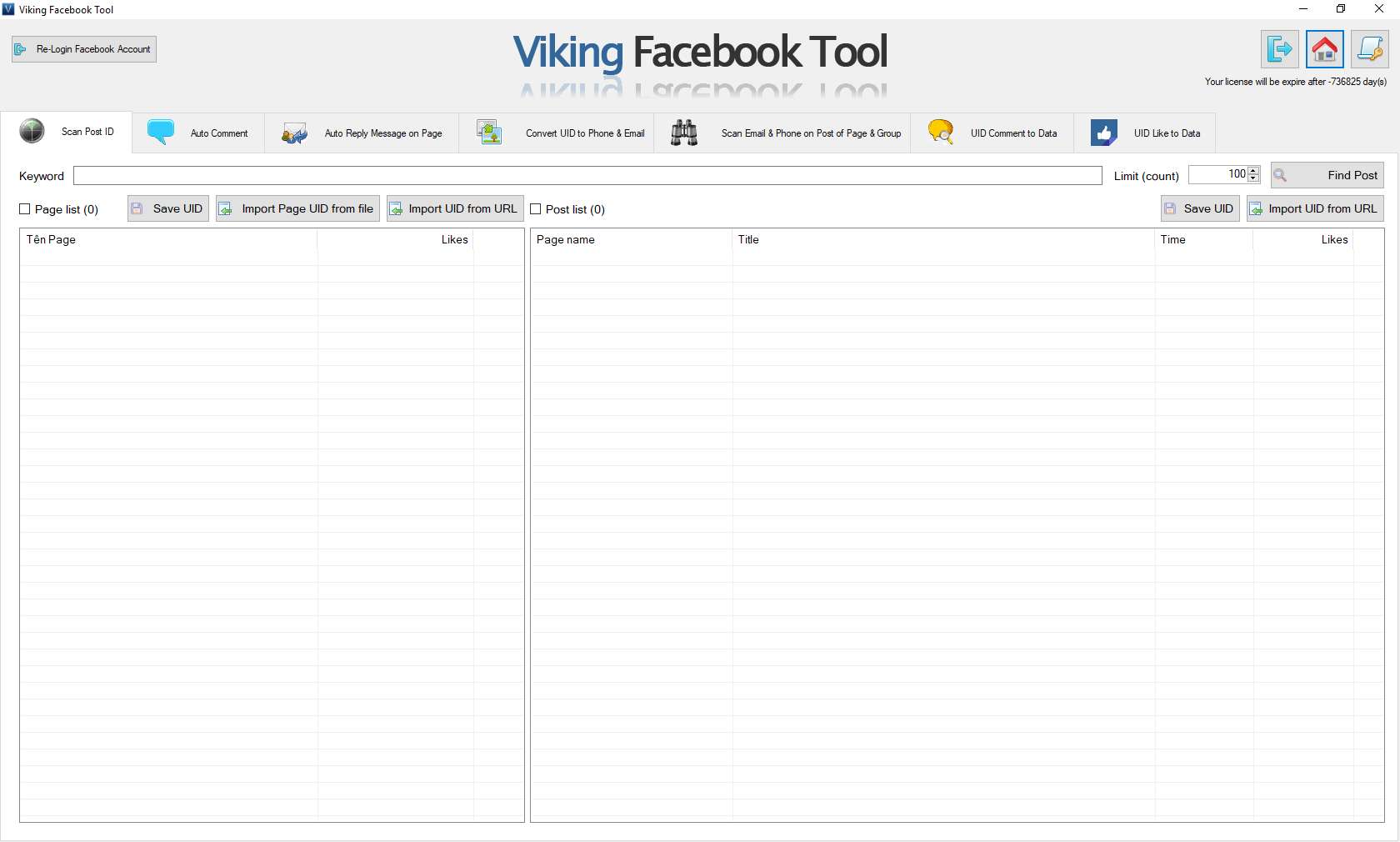Open the home icon button
Viewport: 1400px width, 842px height.
1325,49
